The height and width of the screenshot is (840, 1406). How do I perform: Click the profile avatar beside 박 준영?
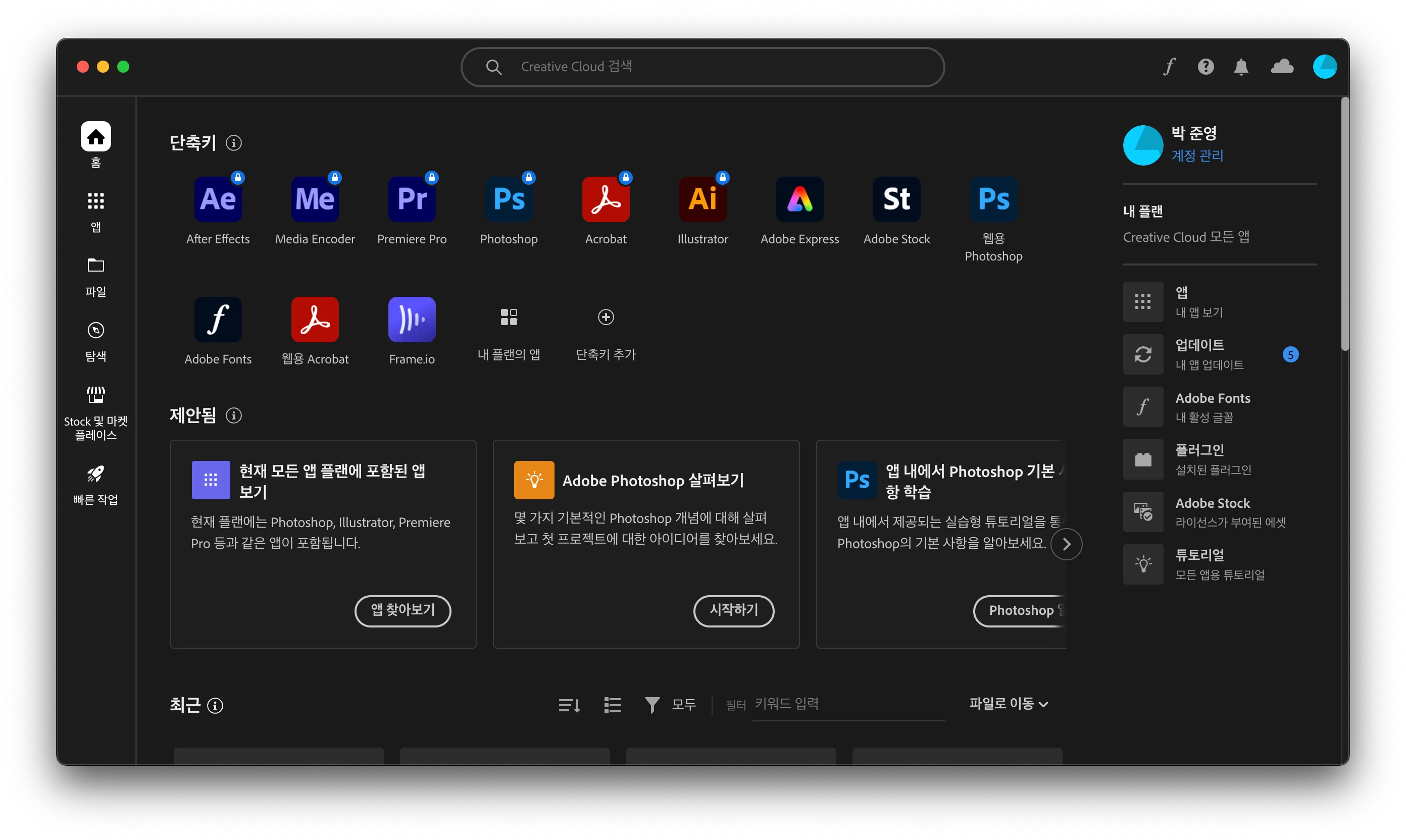pyautogui.click(x=1143, y=145)
